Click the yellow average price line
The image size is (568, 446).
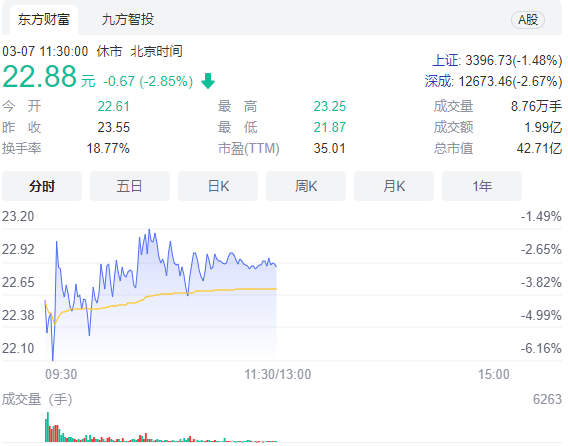point(217,290)
